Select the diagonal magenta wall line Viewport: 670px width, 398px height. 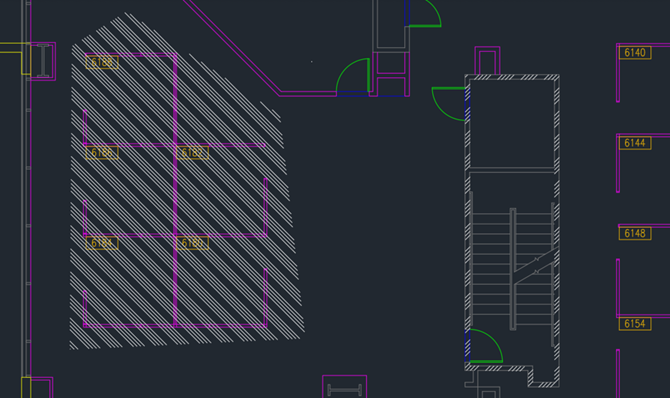tap(232, 47)
